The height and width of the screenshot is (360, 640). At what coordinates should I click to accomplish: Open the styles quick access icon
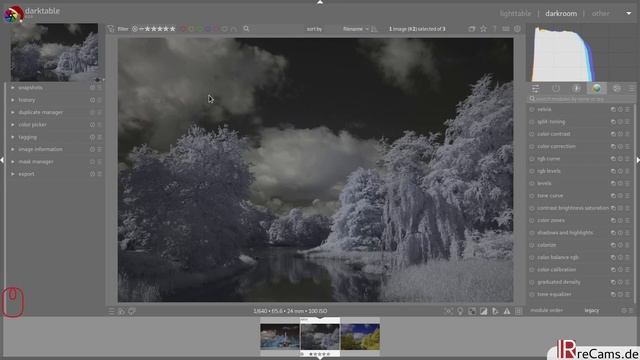[121, 311]
